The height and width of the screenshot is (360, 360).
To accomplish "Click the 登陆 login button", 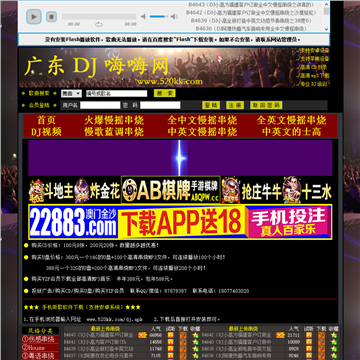I will click(x=211, y=105).
